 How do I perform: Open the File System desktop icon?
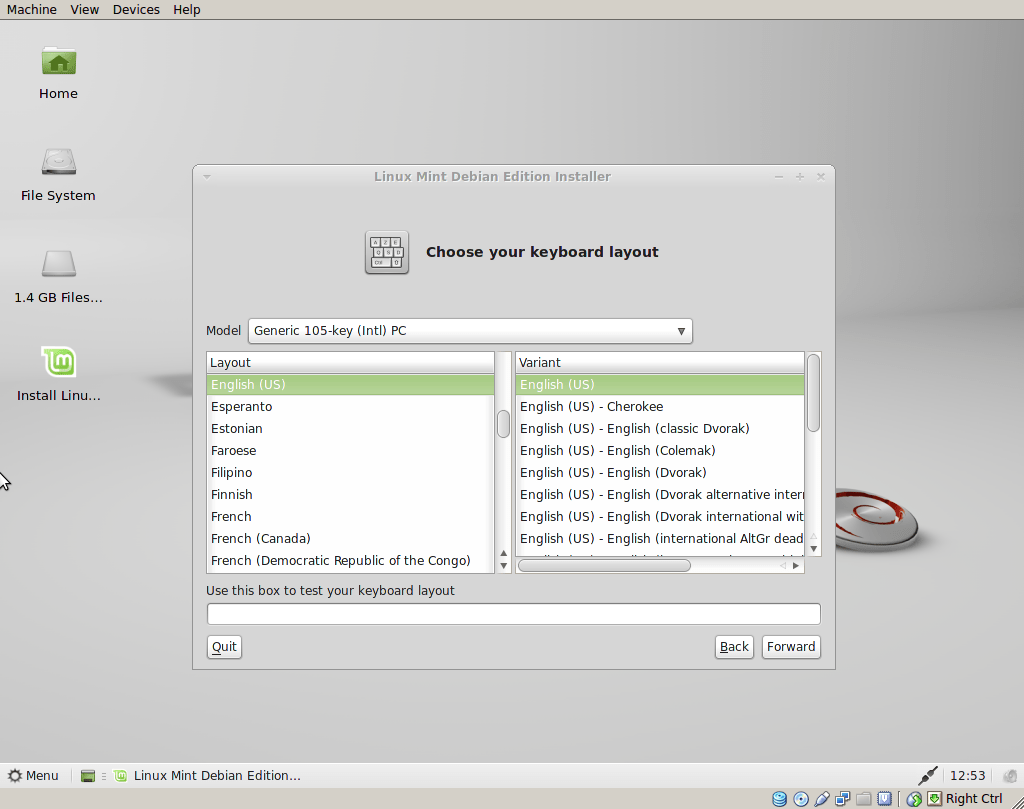[59, 161]
